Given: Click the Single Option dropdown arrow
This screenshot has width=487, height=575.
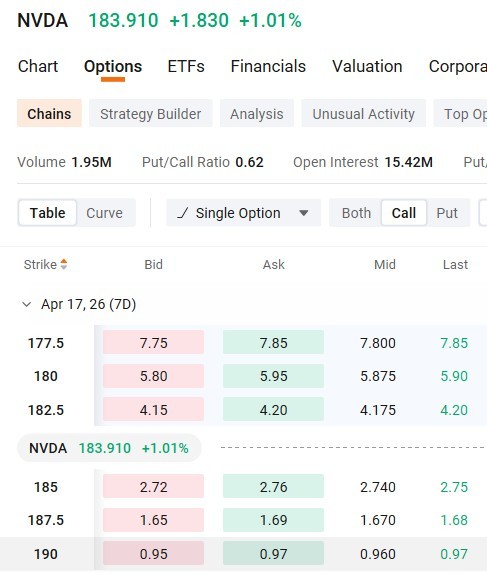Looking at the screenshot, I should (x=303, y=213).
